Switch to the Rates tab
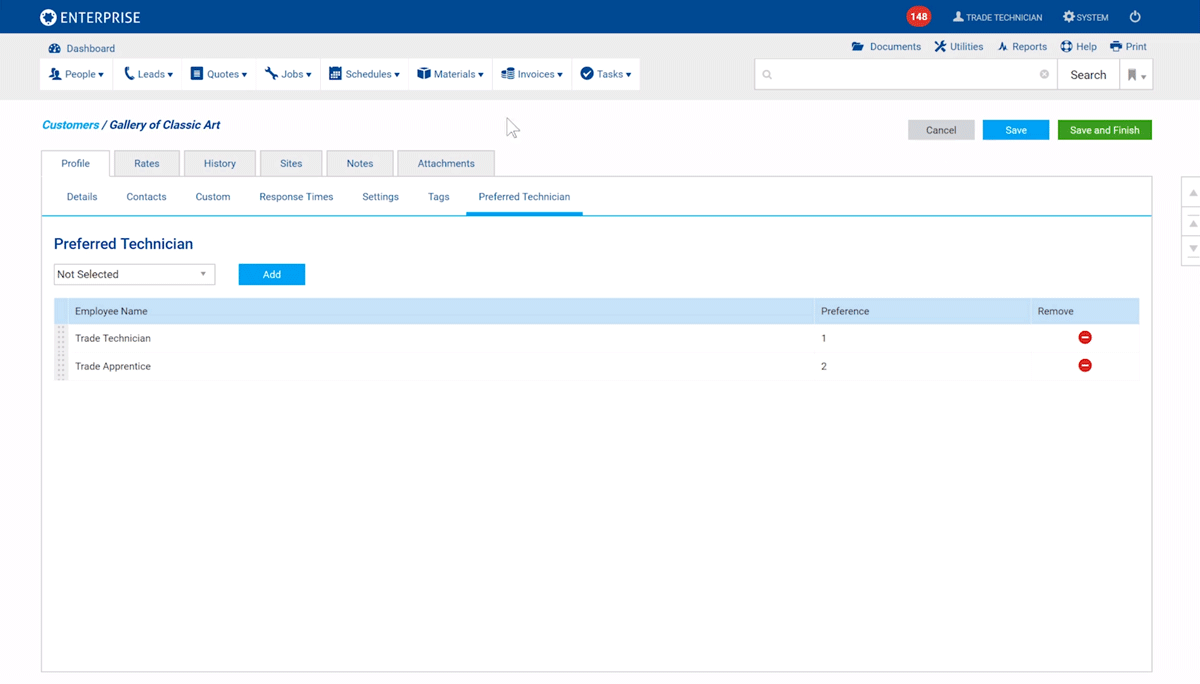Image resolution: width=1200 pixels, height=684 pixels. [x=147, y=163]
